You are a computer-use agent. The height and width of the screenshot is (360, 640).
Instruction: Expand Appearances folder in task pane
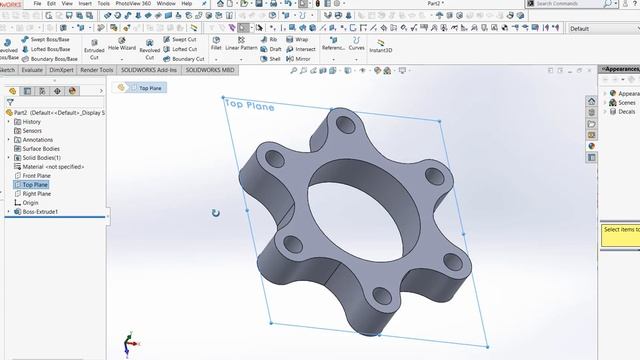[605, 93]
